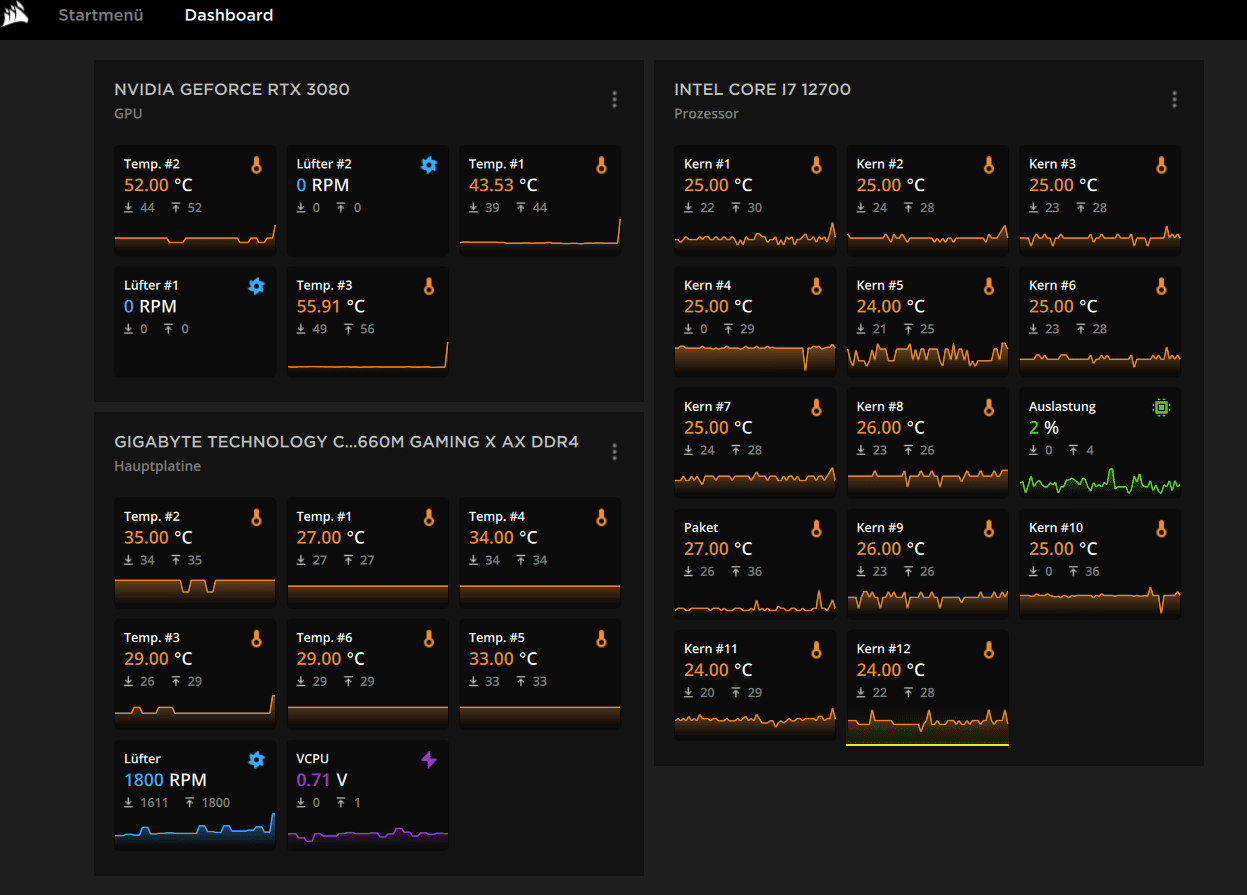Click fan gear icon on Lüfter #2 card

tap(429, 165)
